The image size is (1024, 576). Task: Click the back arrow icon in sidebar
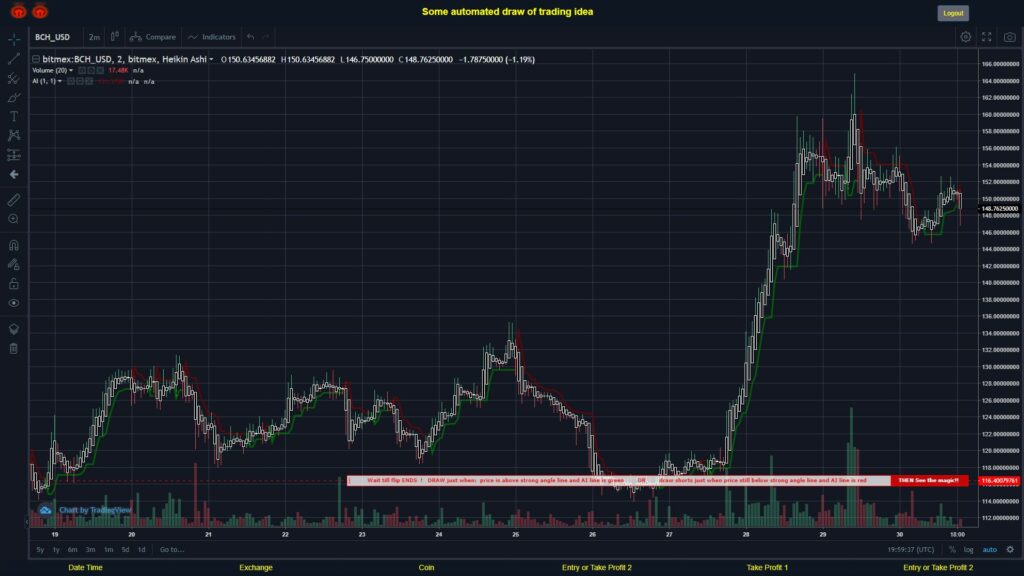pos(14,174)
